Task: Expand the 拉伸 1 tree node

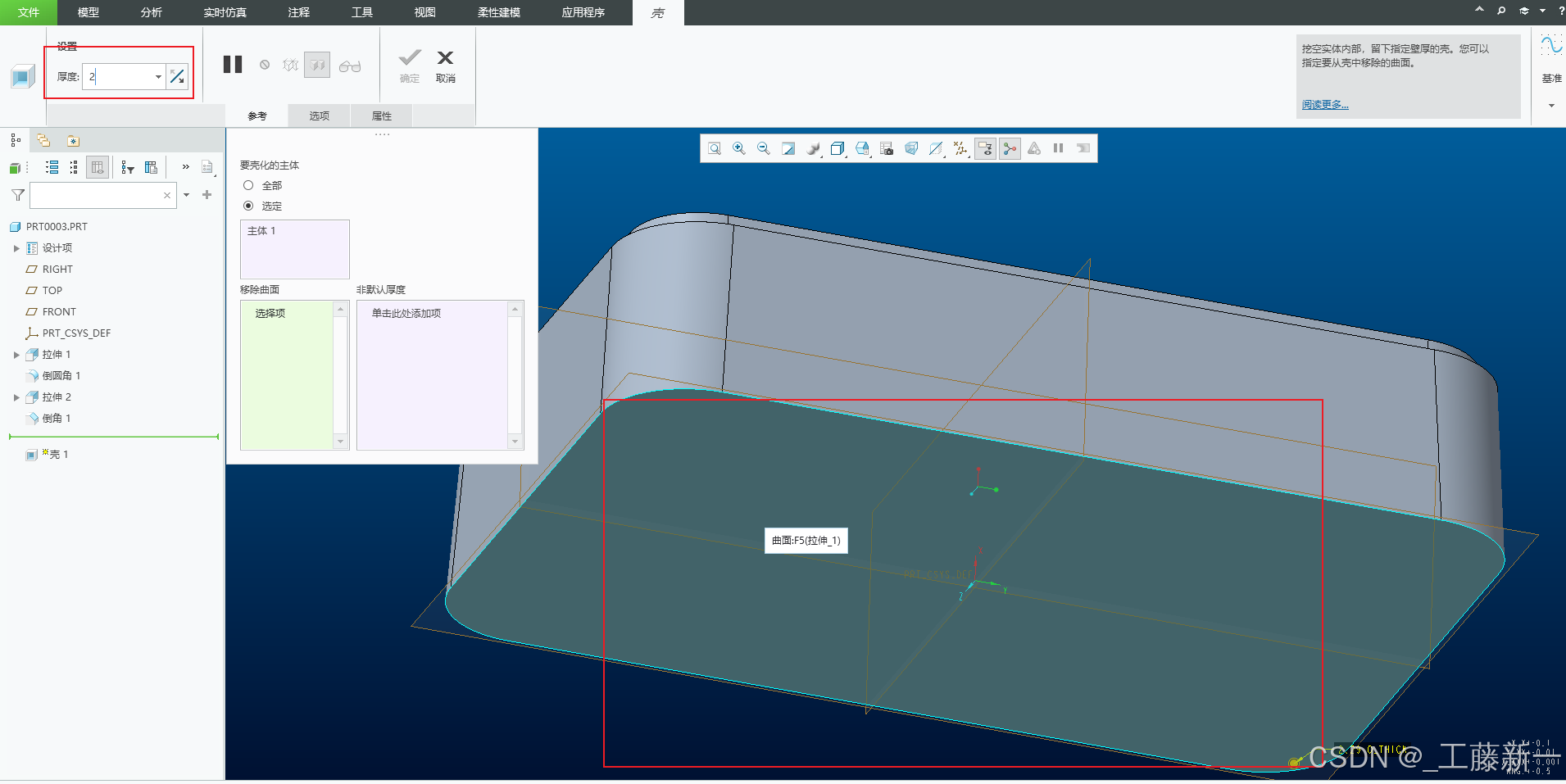Action: pos(16,355)
